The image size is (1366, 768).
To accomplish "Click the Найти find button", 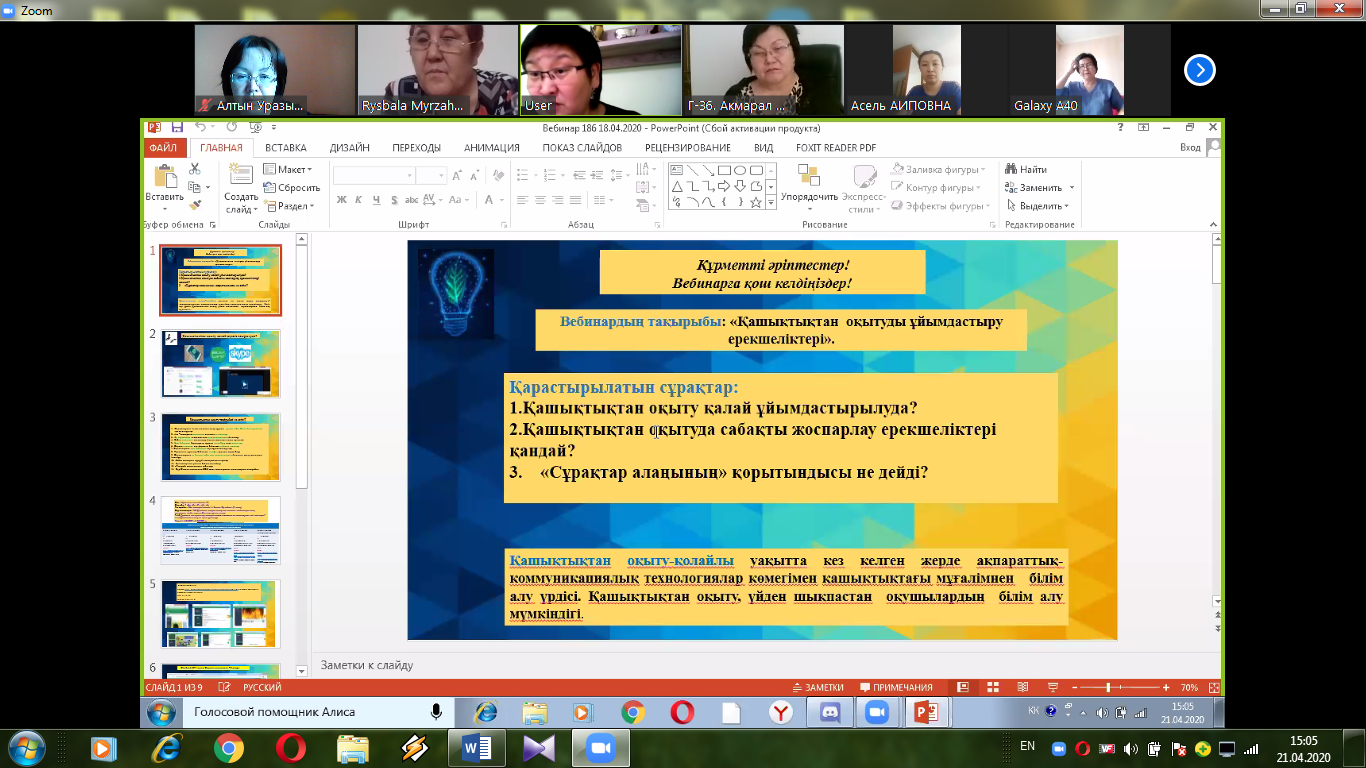I will 1027,170.
